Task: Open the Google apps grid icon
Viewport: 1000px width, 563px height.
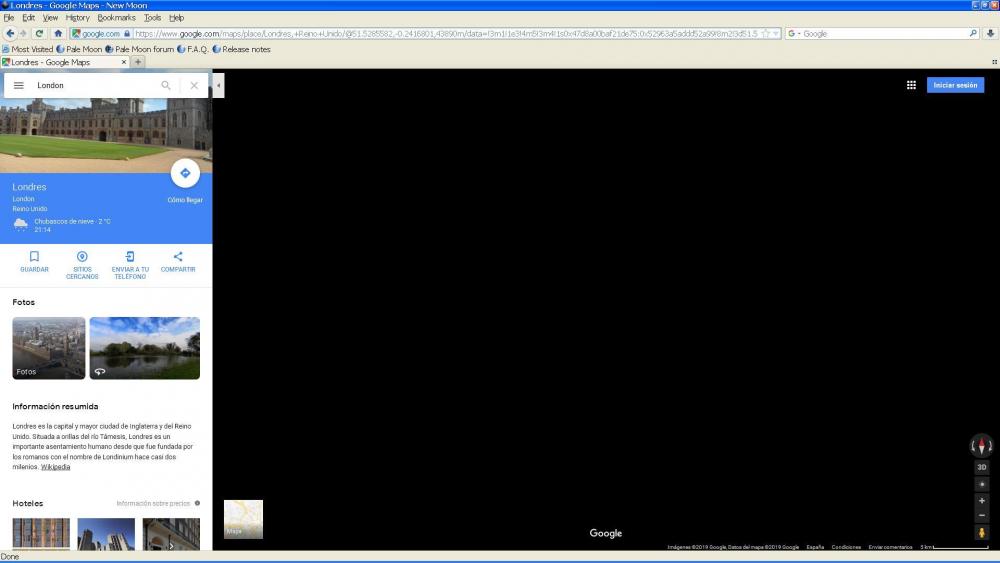Action: [911, 85]
